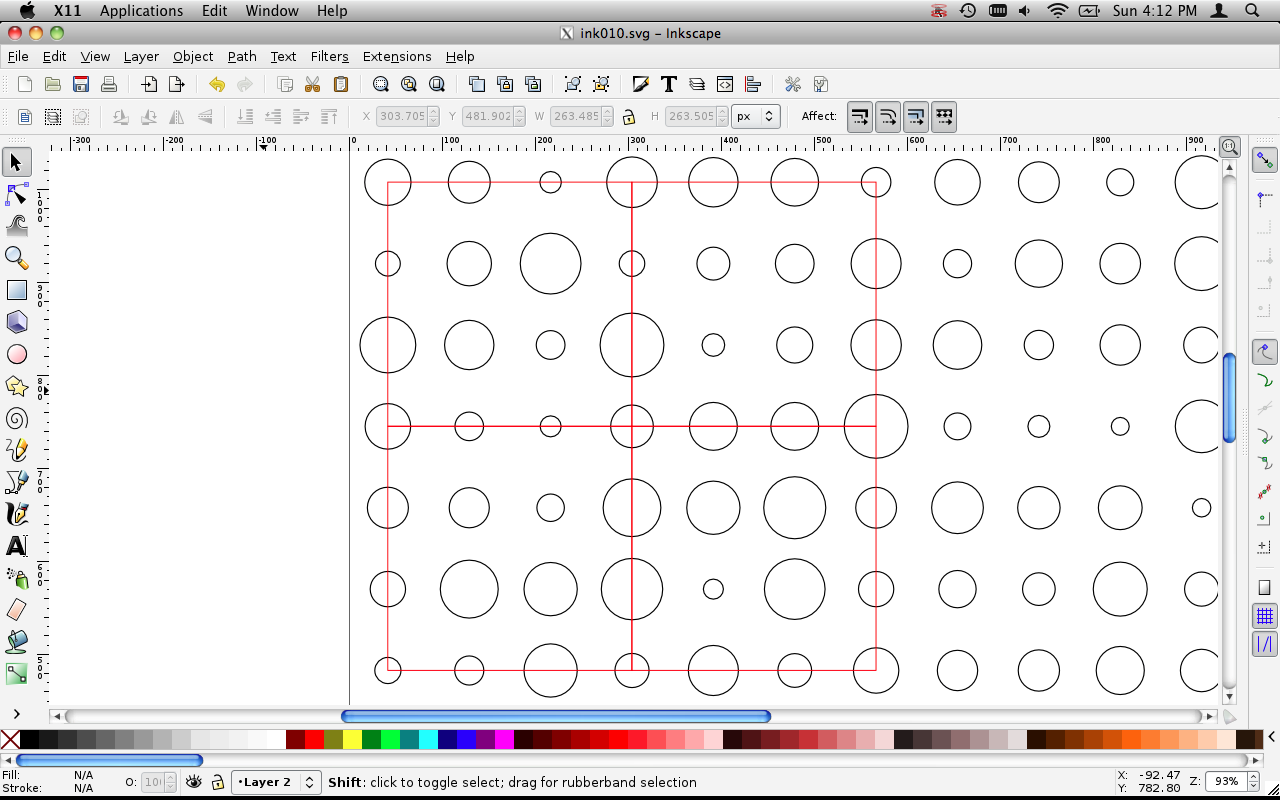Toggle scale stroke width affect button
1280x800 pixels.
pyautogui.click(x=860, y=117)
